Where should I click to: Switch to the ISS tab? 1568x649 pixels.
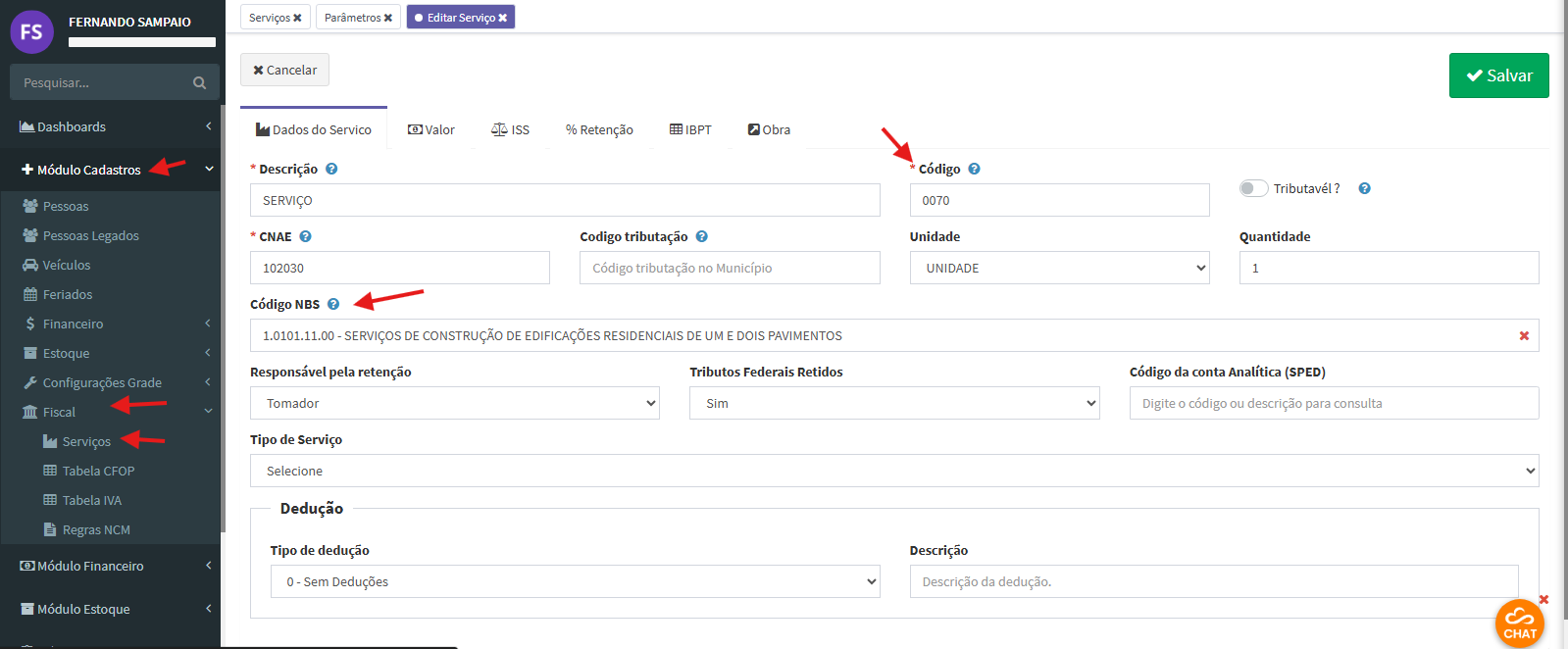click(510, 129)
